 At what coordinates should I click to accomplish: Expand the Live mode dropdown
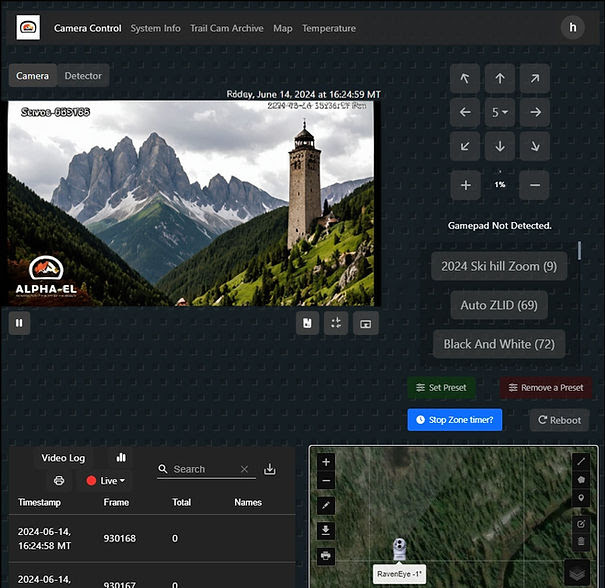106,481
